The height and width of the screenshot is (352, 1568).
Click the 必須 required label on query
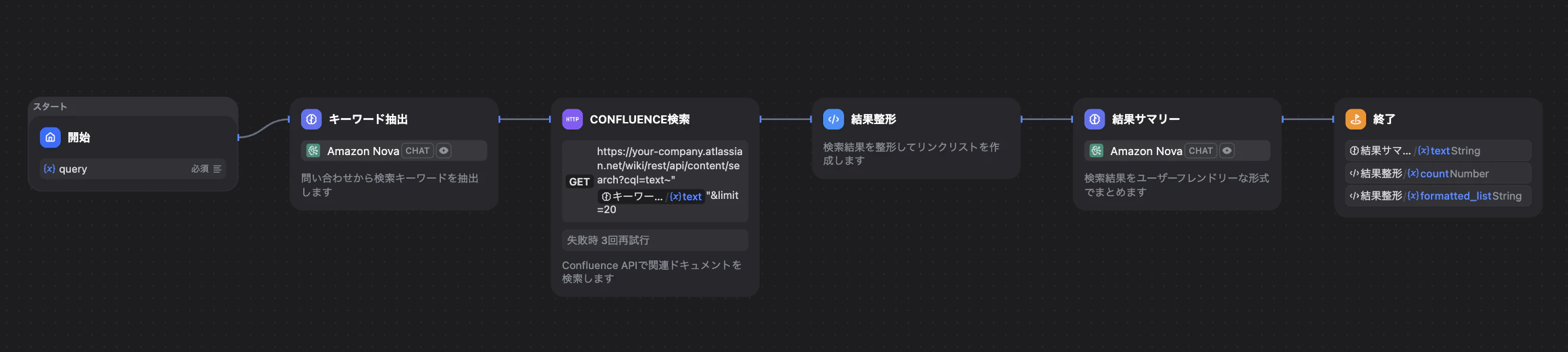[200, 169]
